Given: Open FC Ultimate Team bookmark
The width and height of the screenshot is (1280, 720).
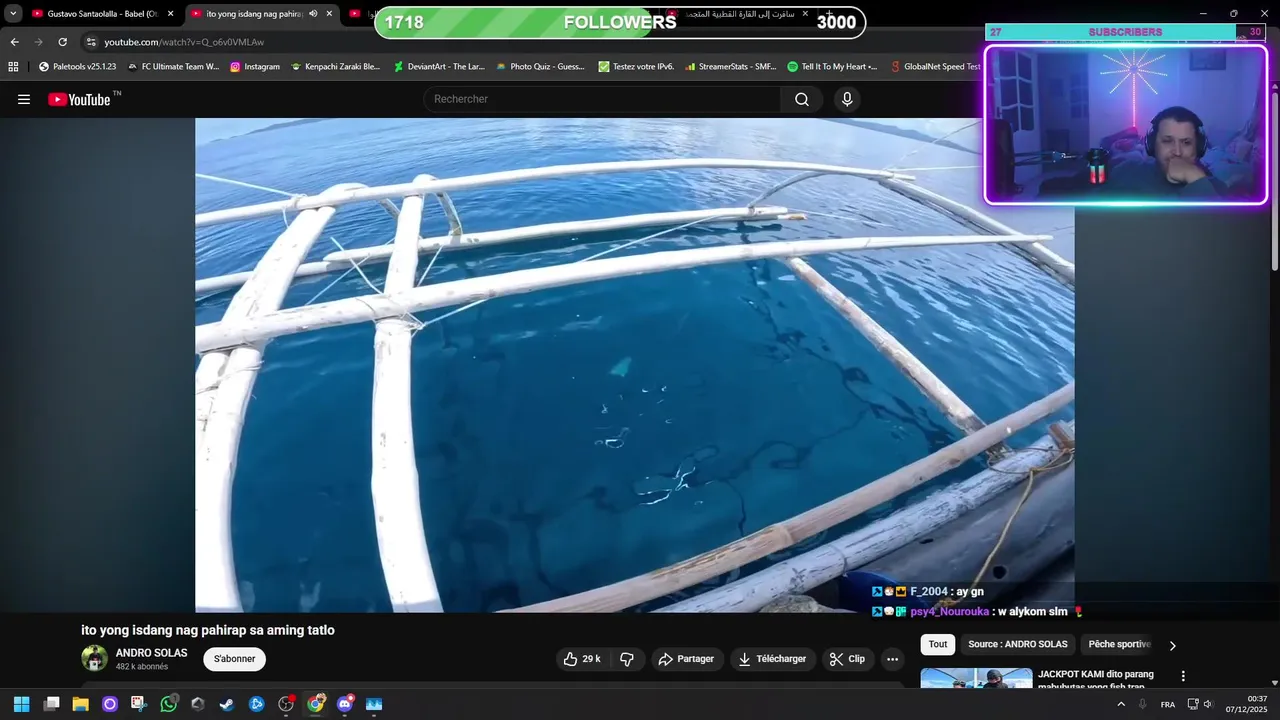Looking at the screenshot, I should [x=173, y=67].
